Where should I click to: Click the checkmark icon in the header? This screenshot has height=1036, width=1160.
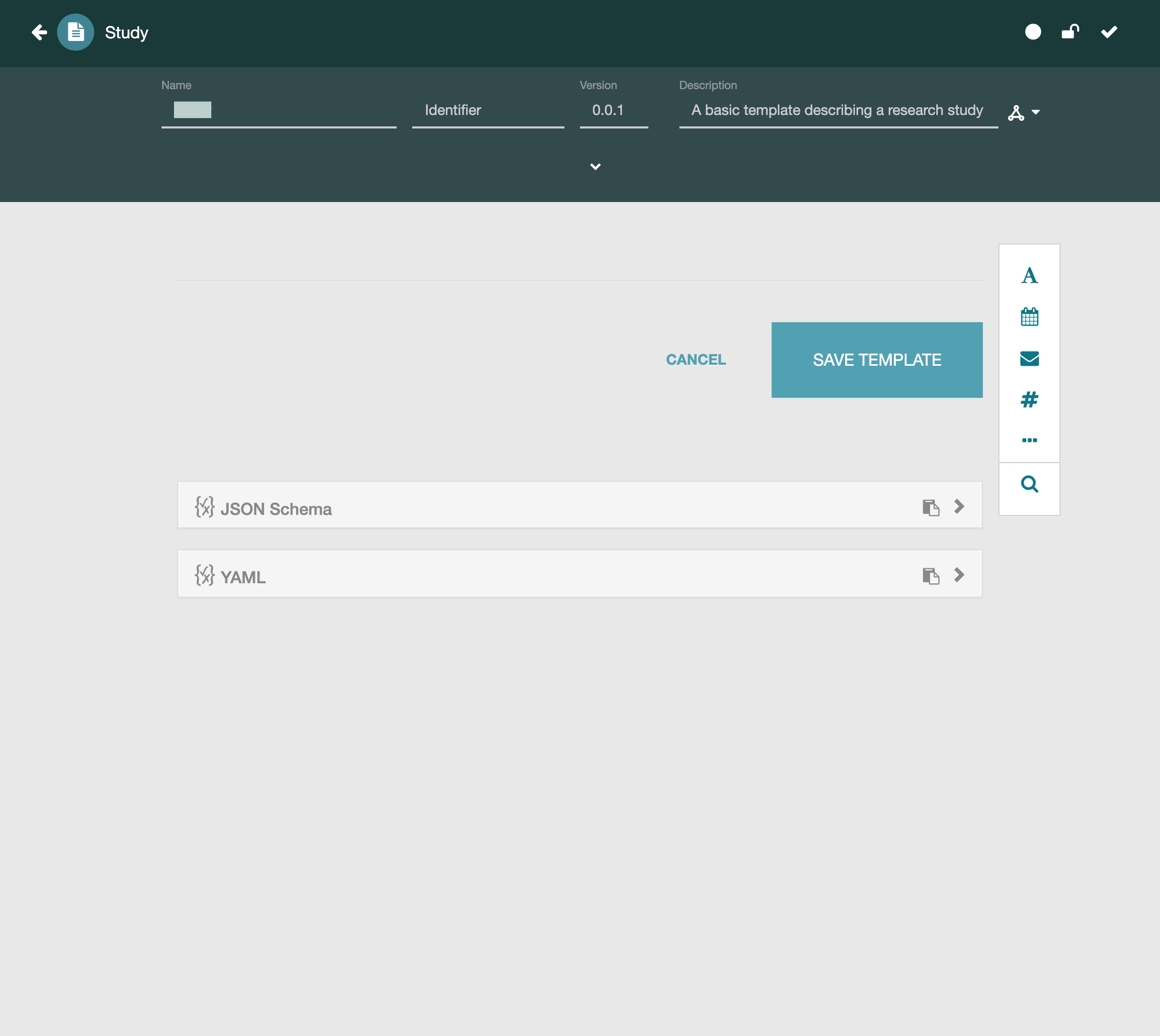[x=1109, y=32]
